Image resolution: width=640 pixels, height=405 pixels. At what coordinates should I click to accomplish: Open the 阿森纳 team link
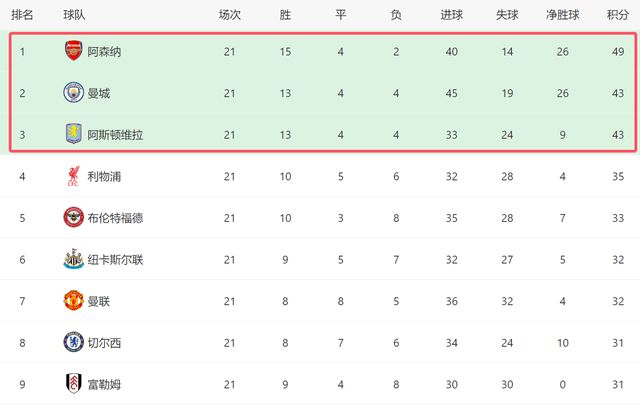click(x=105, y=51)
